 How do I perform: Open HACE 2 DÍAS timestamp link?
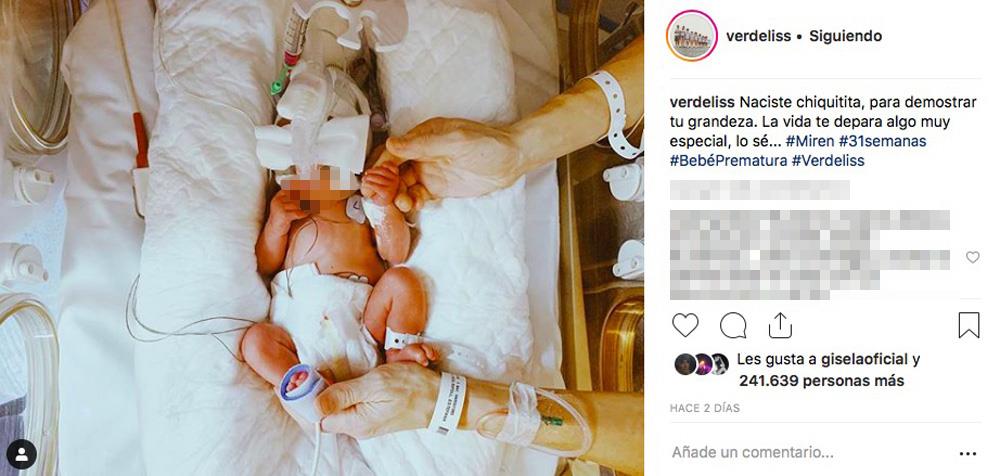coord(705,408)
